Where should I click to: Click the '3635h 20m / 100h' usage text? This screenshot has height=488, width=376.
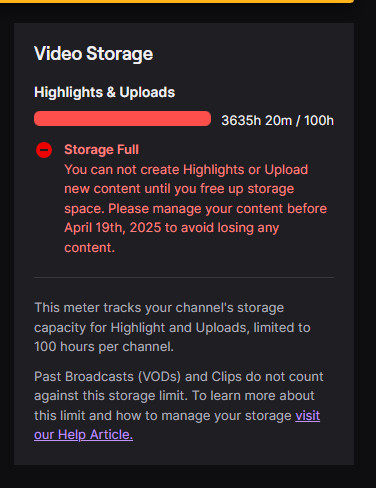[277, 120]
